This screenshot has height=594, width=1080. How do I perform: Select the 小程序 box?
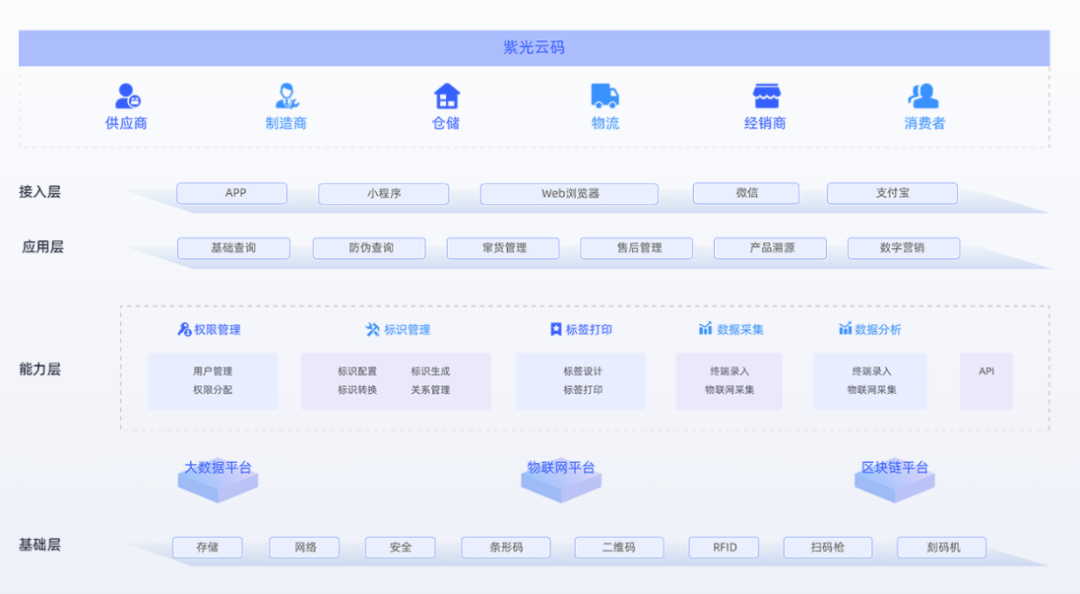[384, 194]
